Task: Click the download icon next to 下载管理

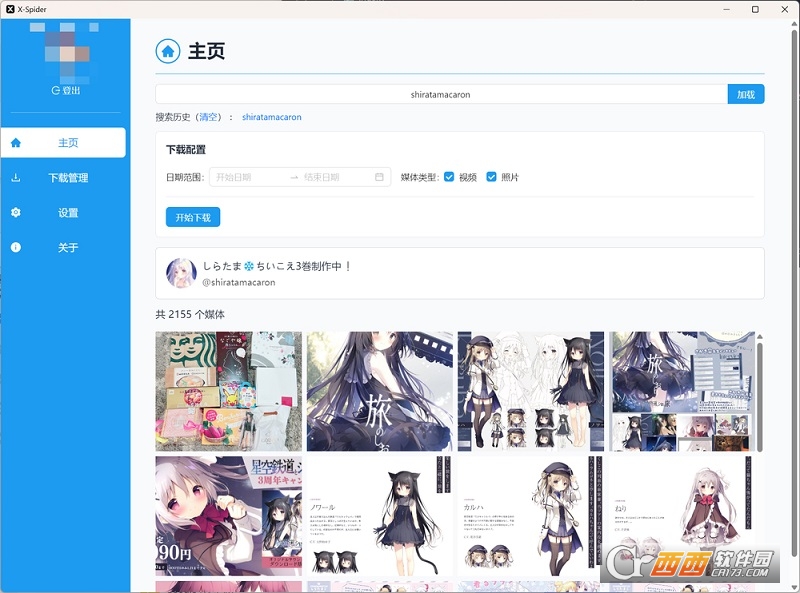Action: tap(16, 178)
